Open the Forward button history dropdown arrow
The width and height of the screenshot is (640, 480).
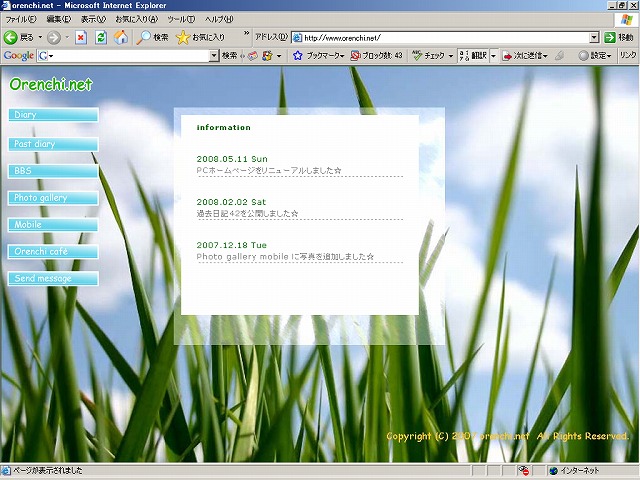pos(67,38)
